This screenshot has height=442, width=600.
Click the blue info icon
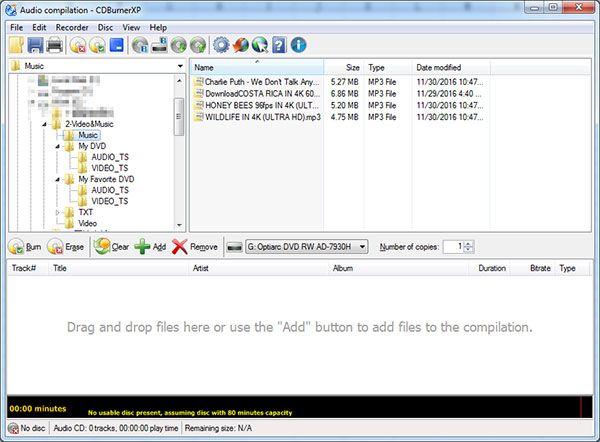[298, 45]
